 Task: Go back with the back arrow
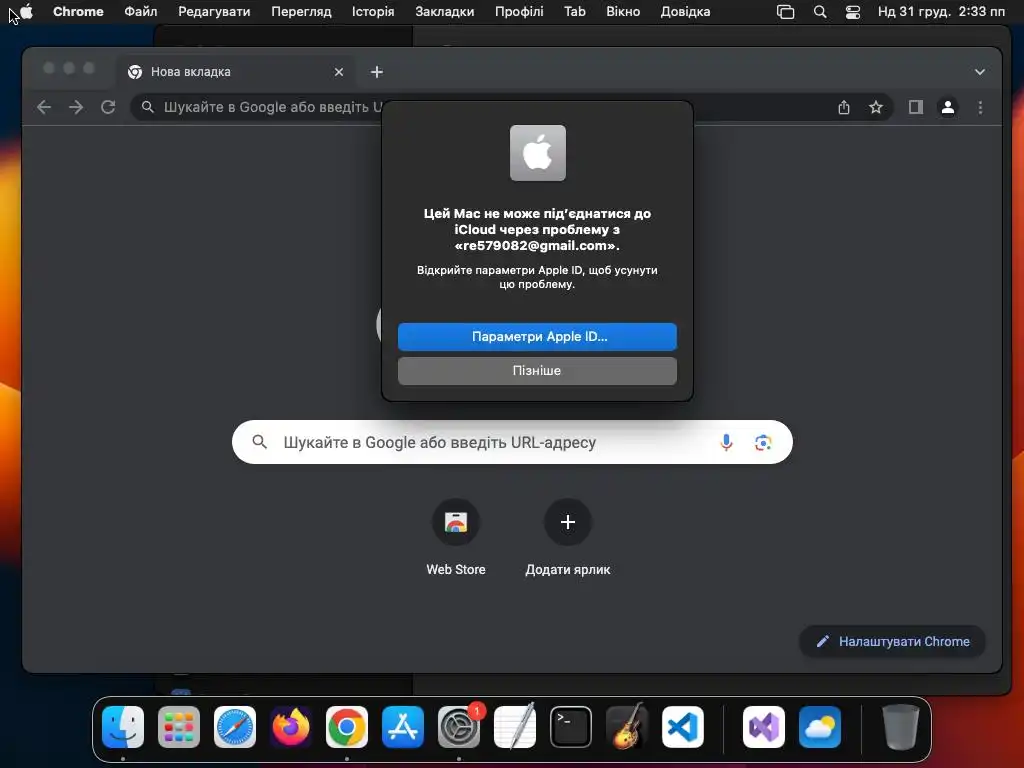point(44,107)
